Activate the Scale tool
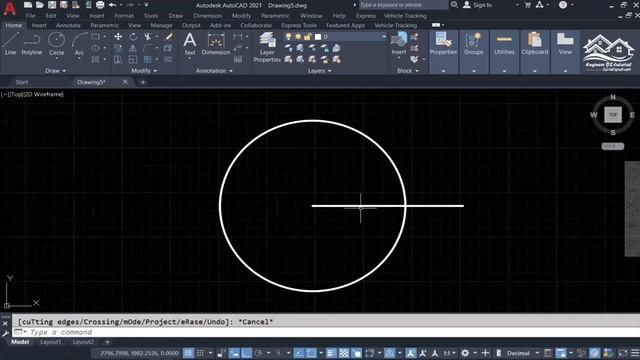 coord(133,60)
